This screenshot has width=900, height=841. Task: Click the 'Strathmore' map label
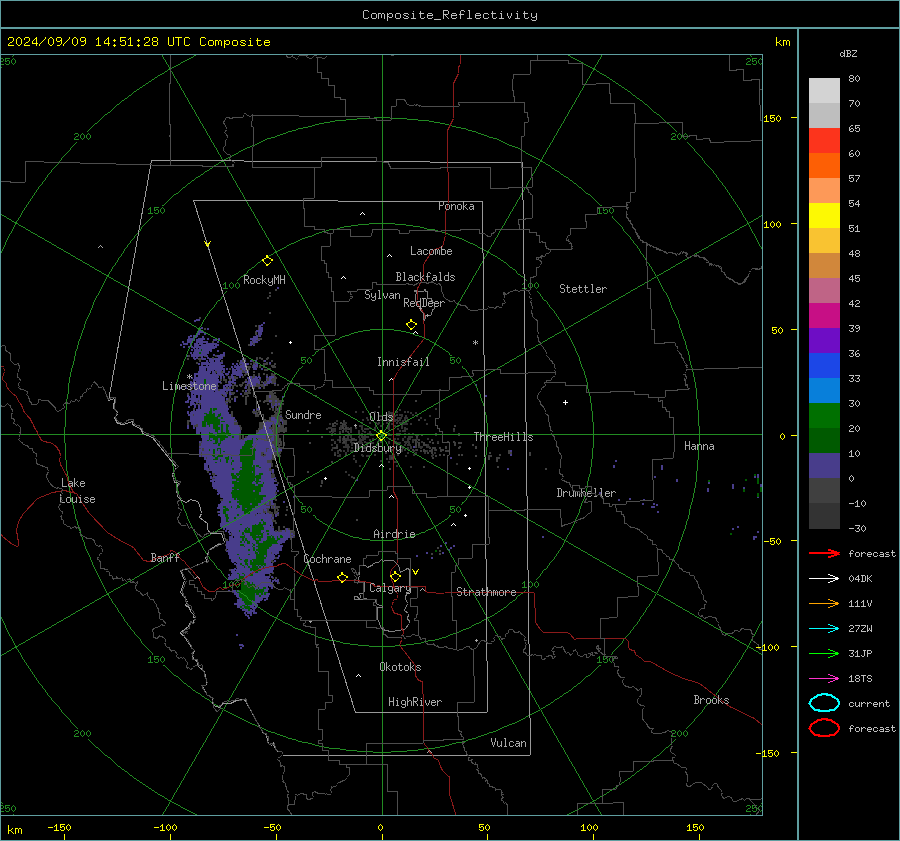pyautogui.click(x=486, y=592)
